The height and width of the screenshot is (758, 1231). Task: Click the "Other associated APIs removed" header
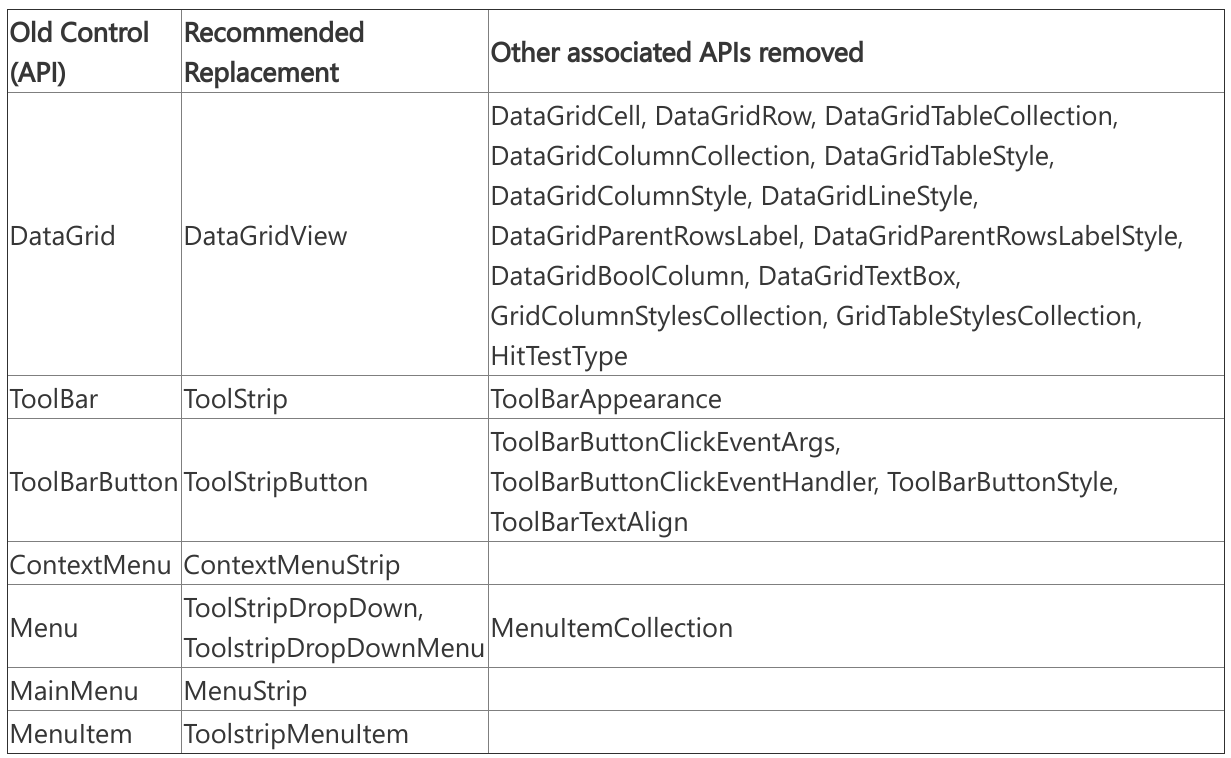tap(677, 53)
